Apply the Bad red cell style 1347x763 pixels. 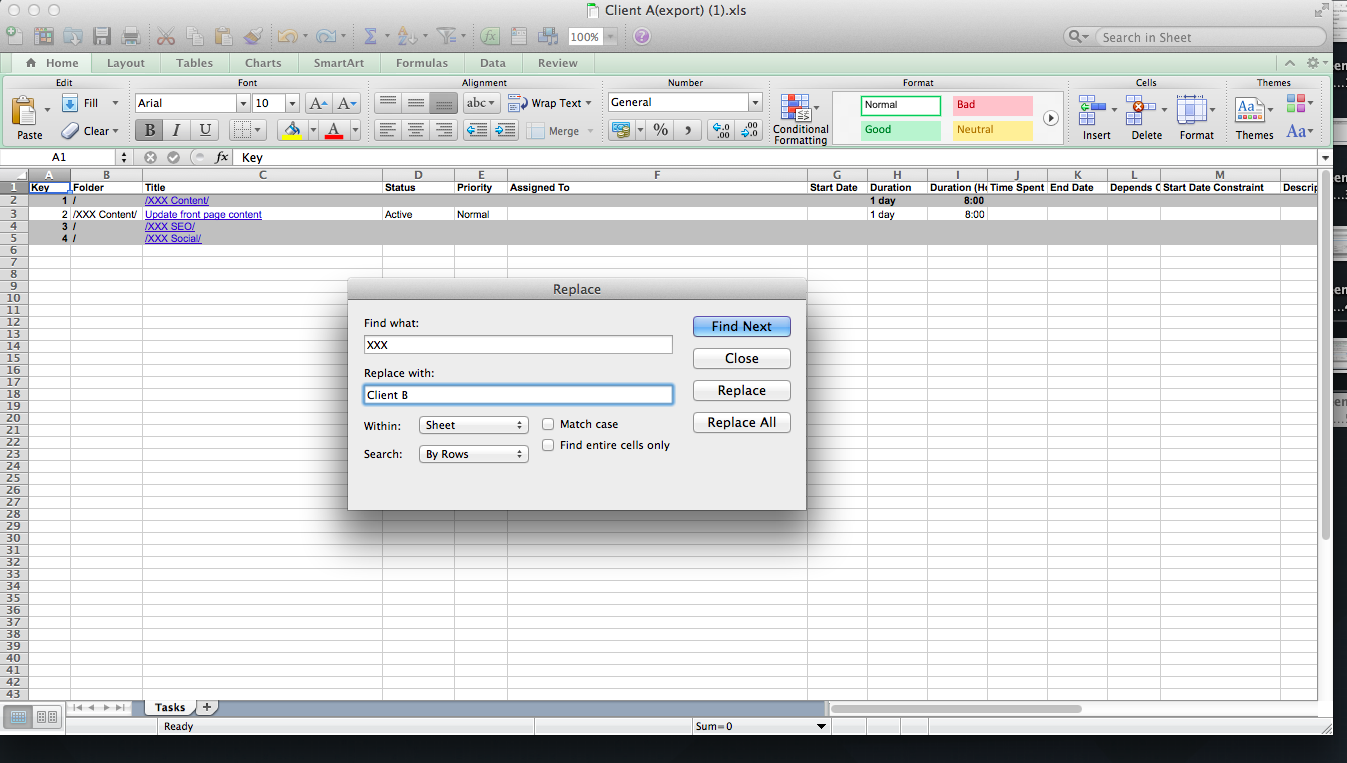point(992,105)
